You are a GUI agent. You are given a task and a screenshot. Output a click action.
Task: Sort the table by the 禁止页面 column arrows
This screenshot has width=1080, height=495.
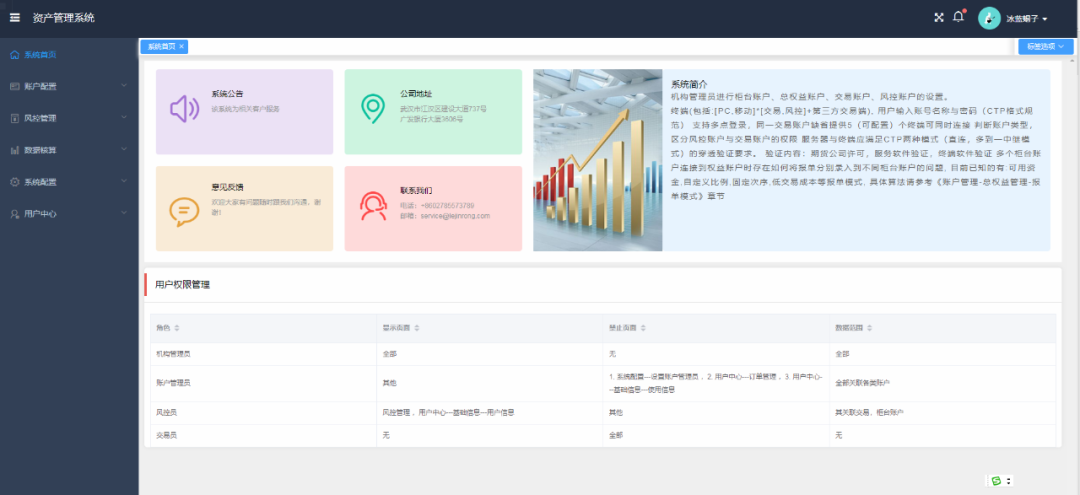pyautogui.click(x=643, y=328)
